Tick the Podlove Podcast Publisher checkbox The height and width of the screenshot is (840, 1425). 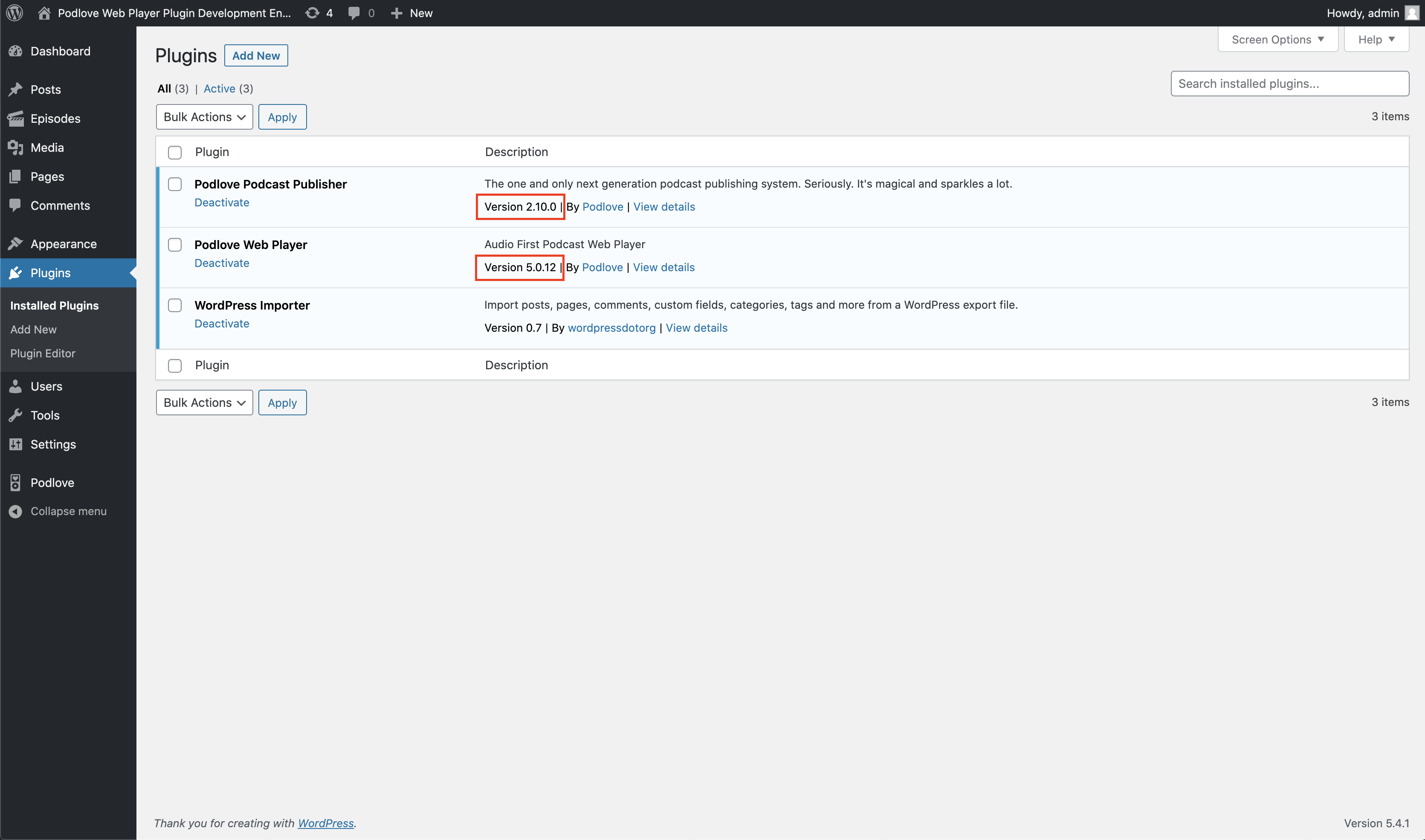(175, 184)
